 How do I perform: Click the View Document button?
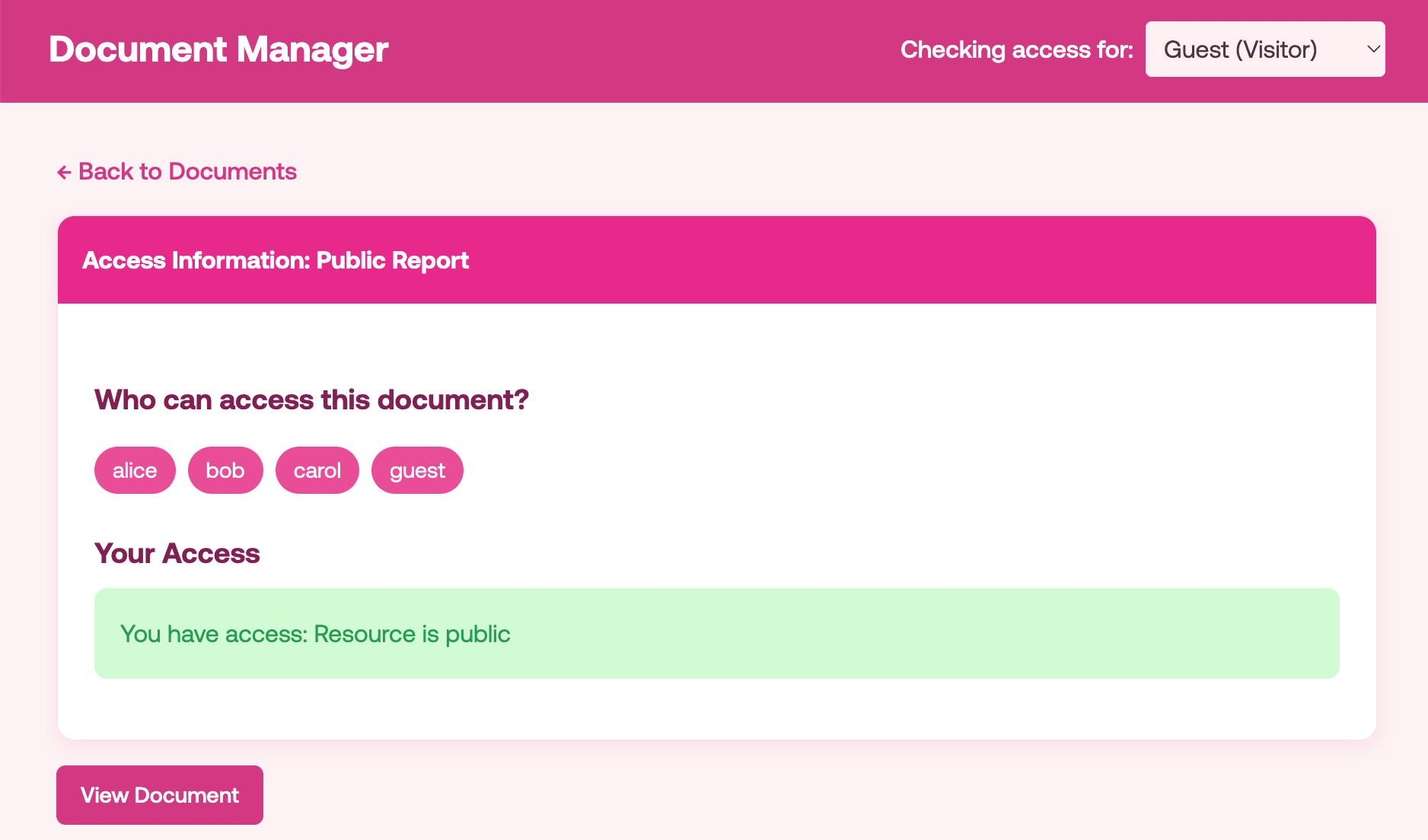pyautogui.click(x=159, y=794)
